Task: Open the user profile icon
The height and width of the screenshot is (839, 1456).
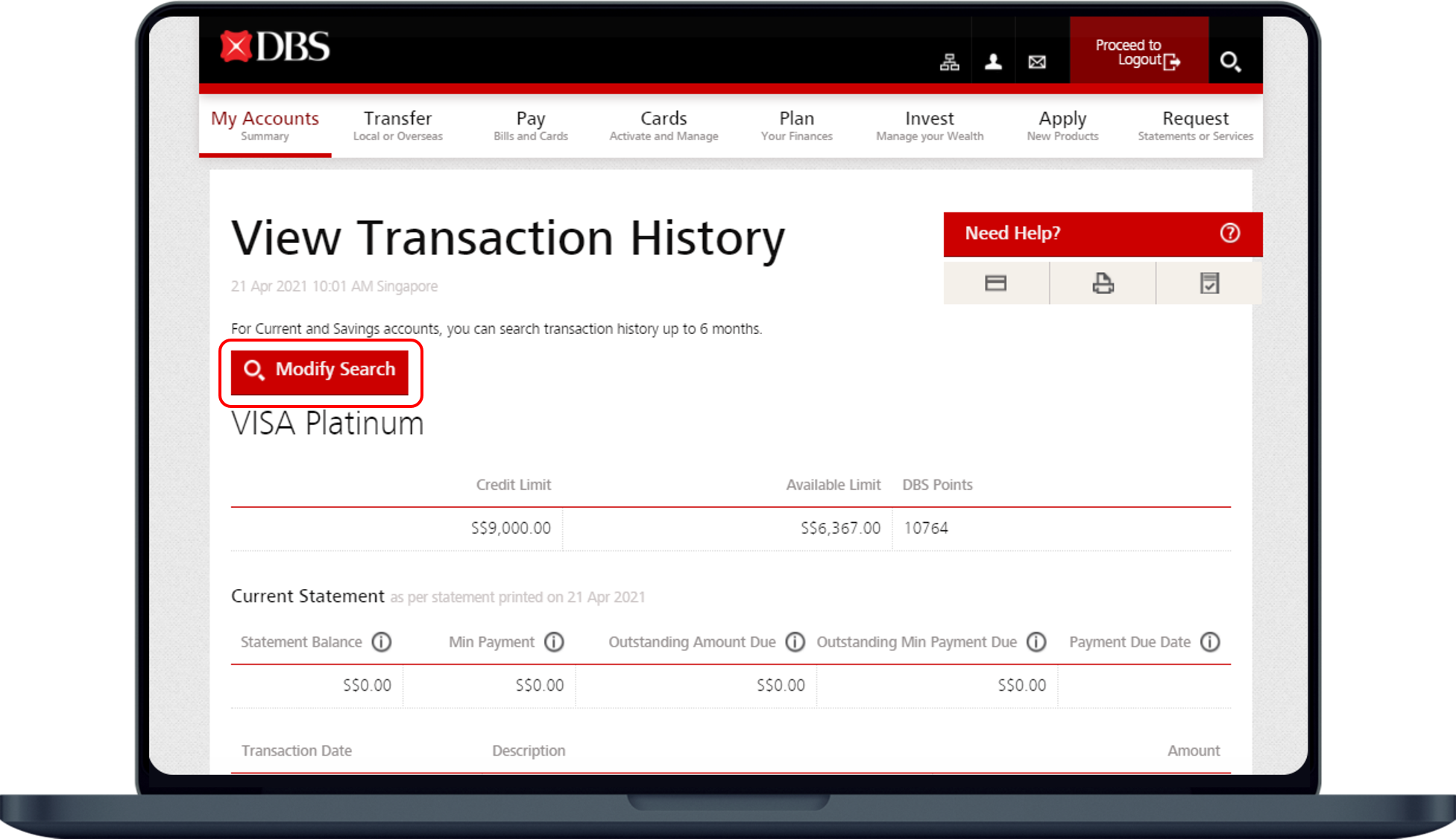Action: pos(993,62)
